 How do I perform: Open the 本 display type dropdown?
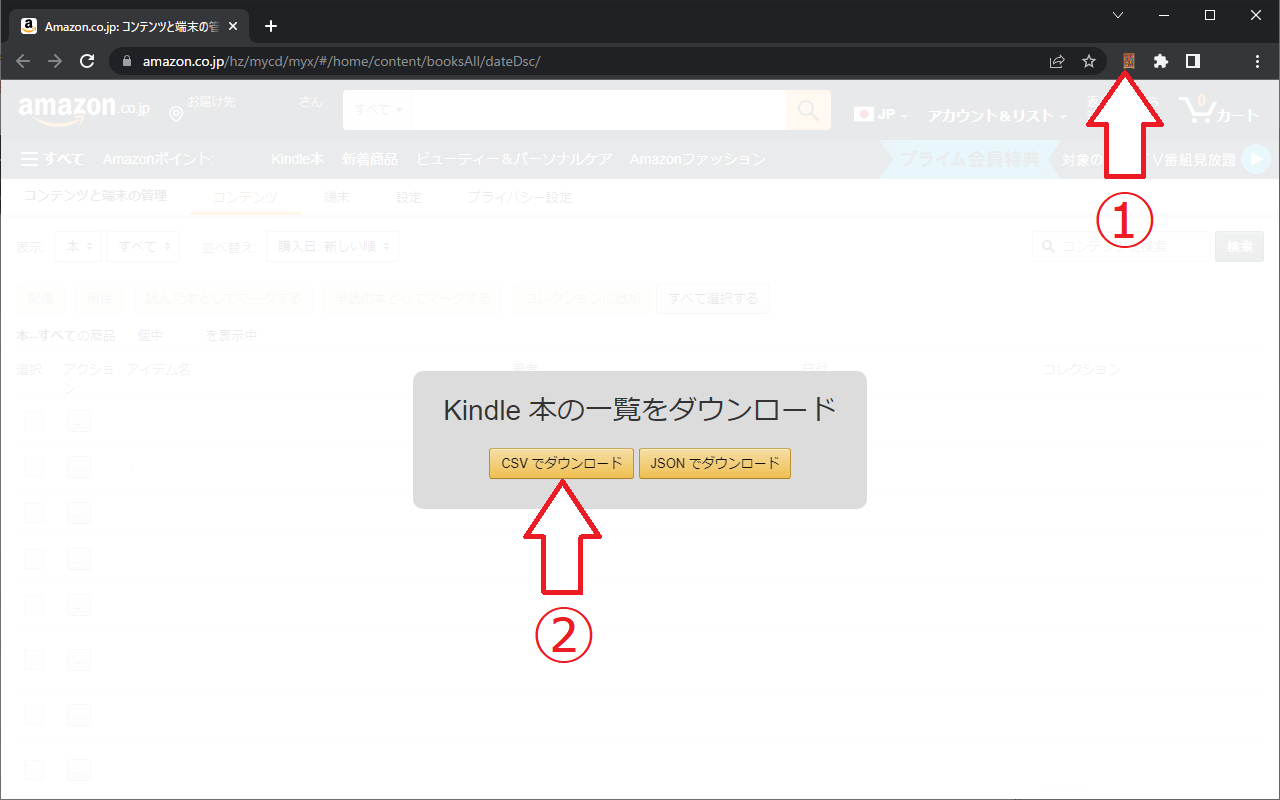78,246
